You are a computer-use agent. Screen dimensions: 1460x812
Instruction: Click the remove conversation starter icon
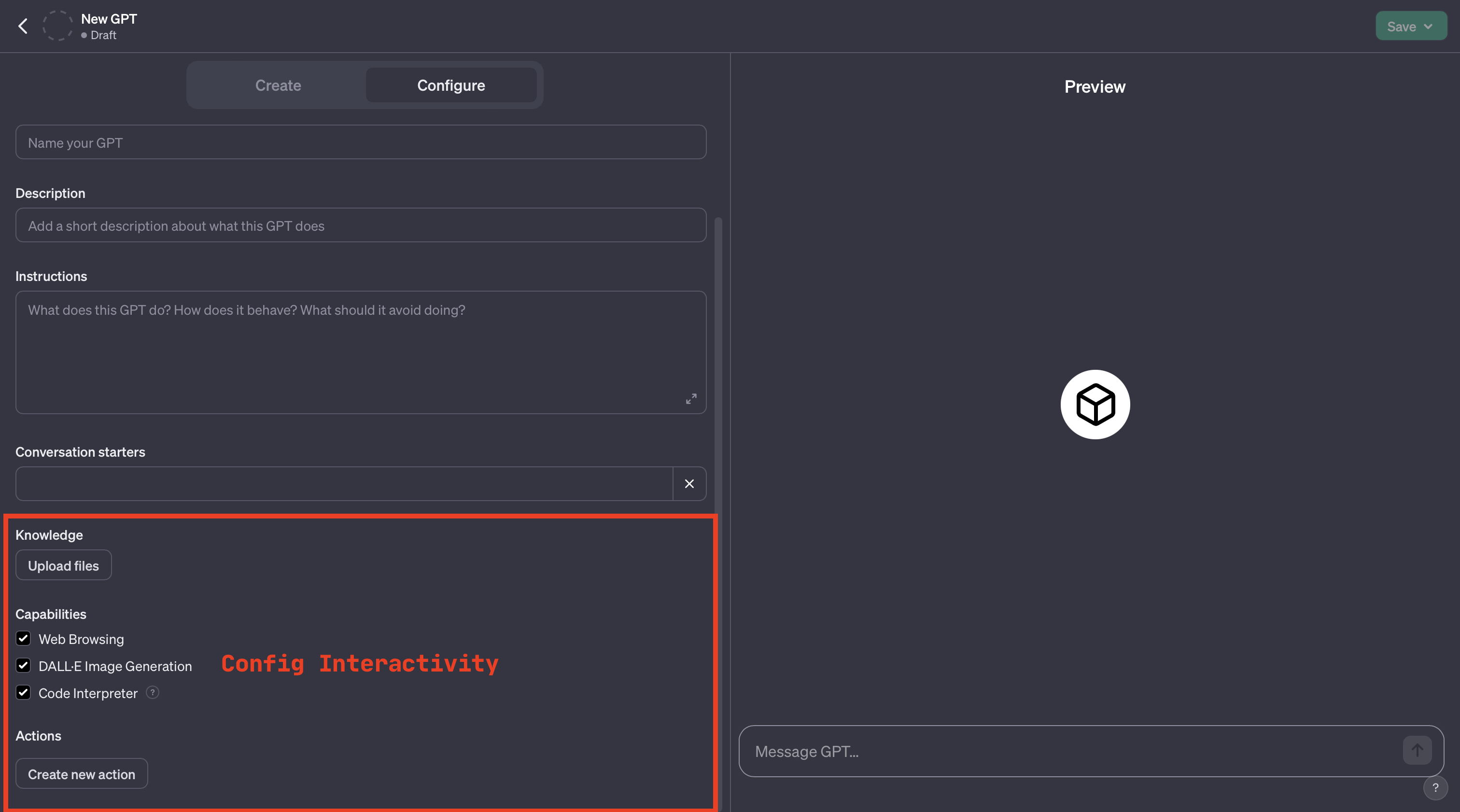pos(688,483)
